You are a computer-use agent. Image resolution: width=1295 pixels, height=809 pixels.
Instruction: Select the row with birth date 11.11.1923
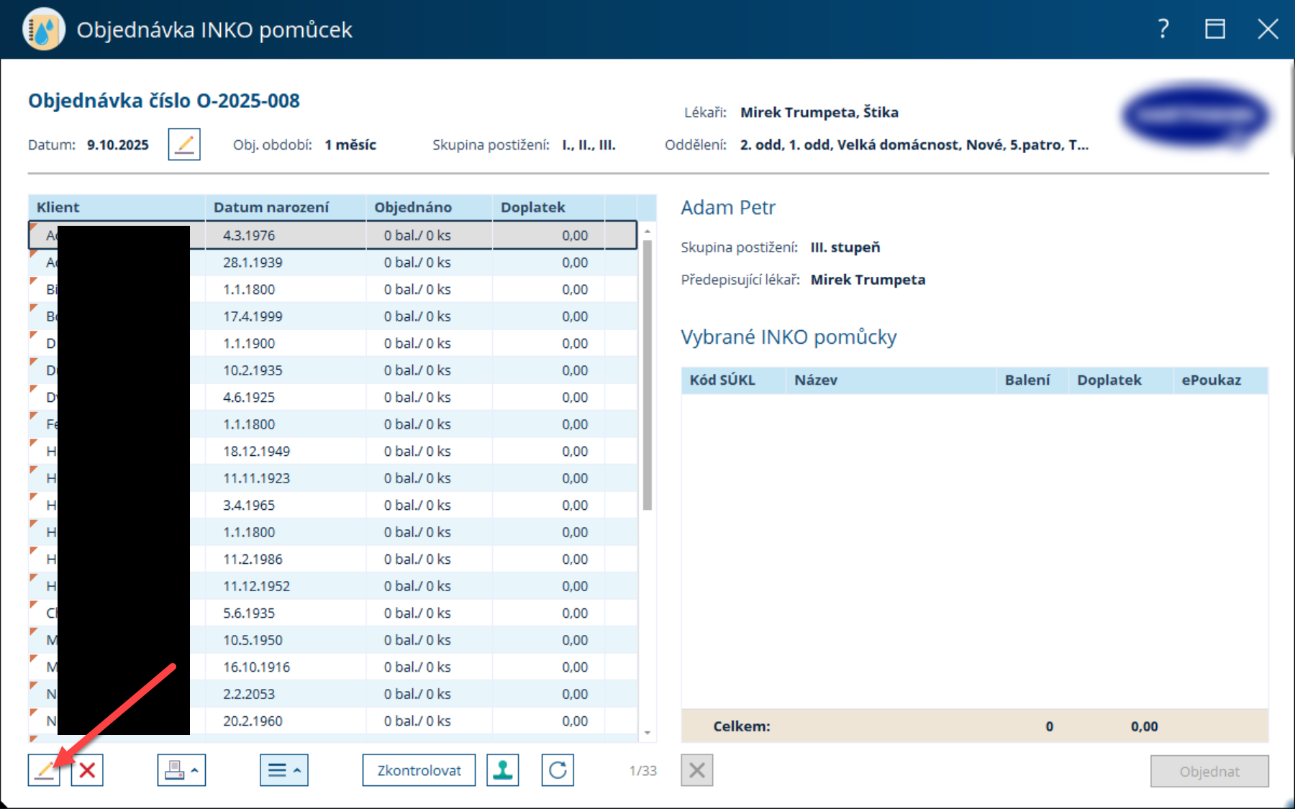(333, 478)
